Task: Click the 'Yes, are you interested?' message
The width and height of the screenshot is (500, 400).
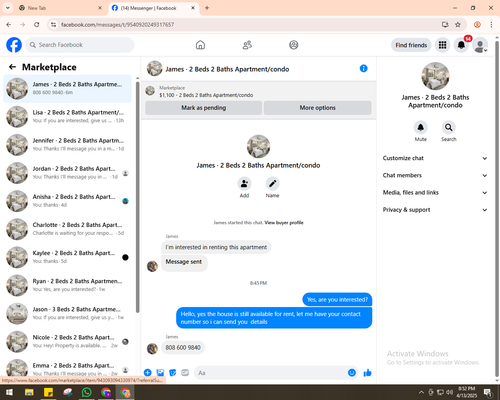Action: point(337,300)
